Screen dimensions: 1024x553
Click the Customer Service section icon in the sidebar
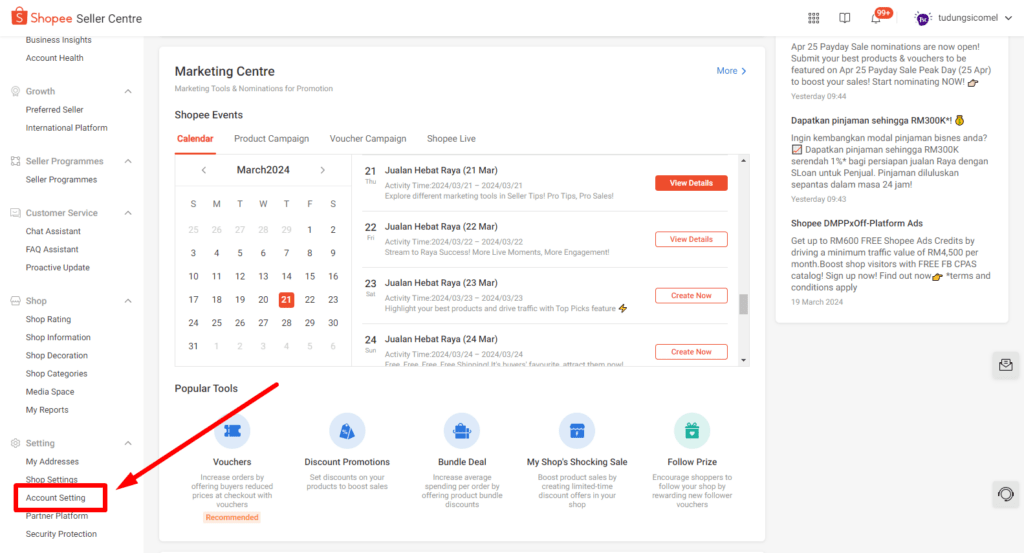15,213
